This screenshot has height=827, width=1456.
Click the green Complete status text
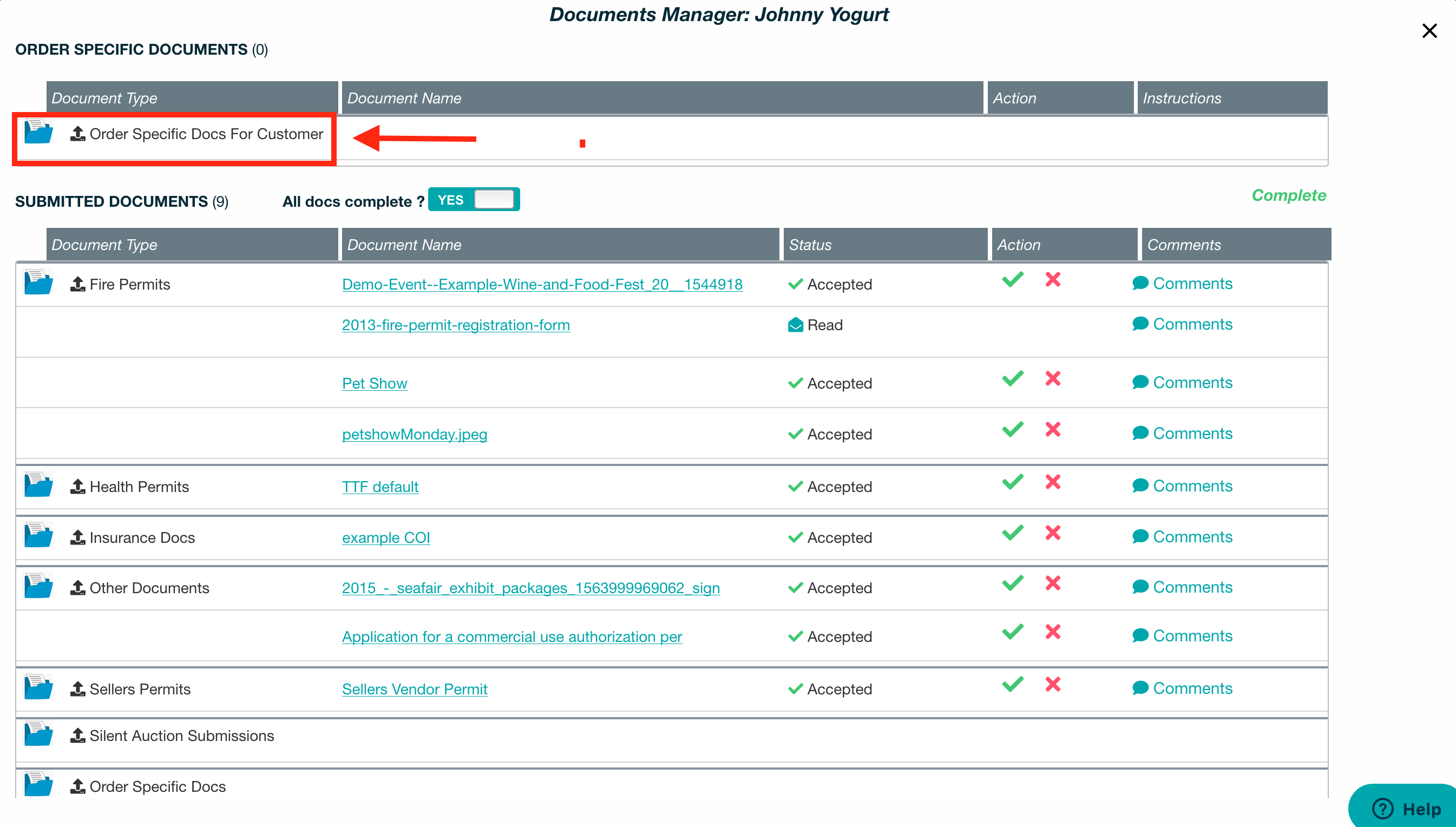[1289, 195]
